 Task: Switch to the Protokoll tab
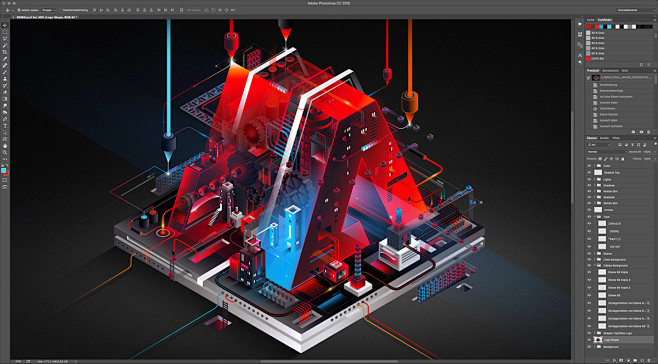tap(593, 71)
